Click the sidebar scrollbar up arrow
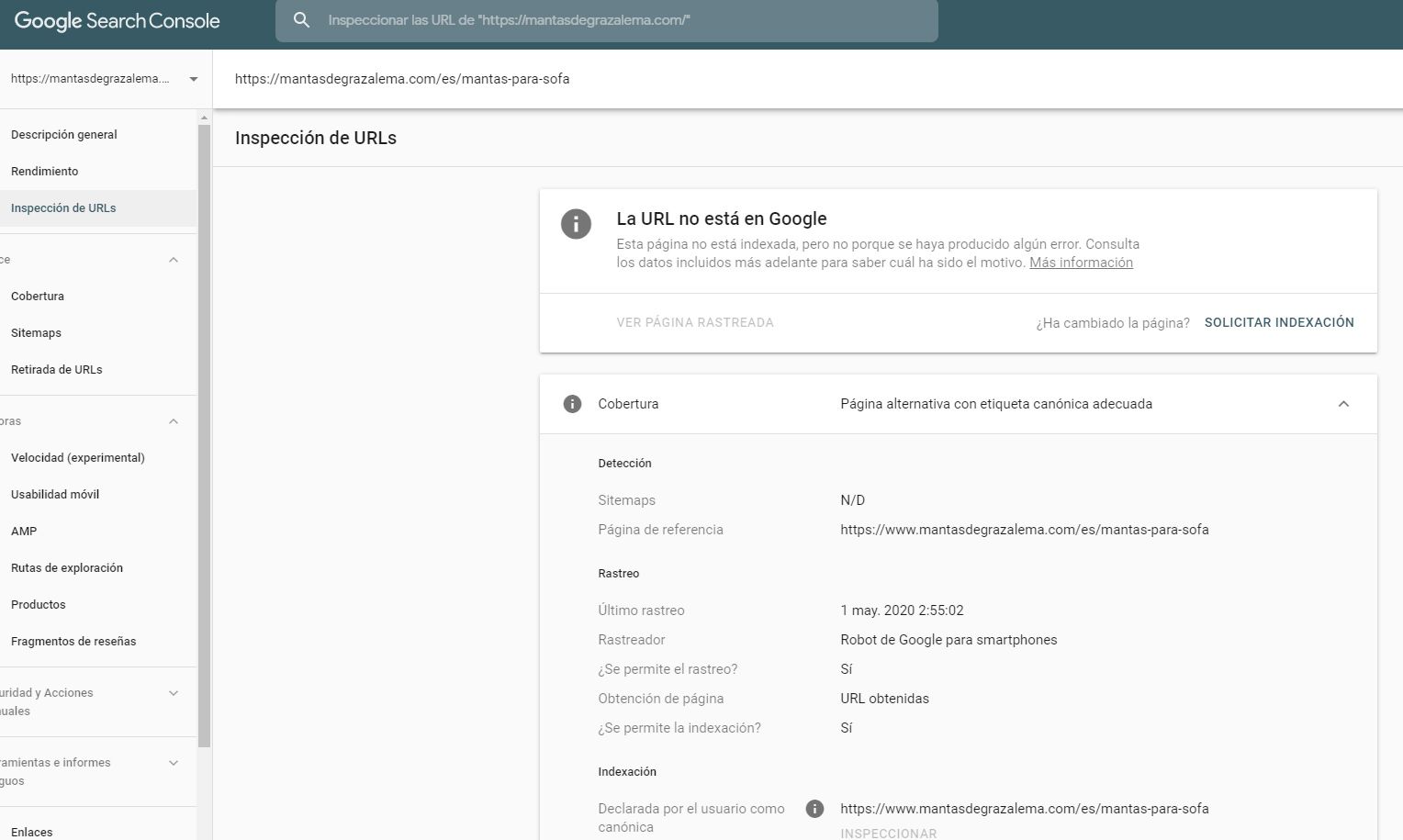The width and height of the screenshot is (1403, 840). pyautogui.click(x=204, y=118)
